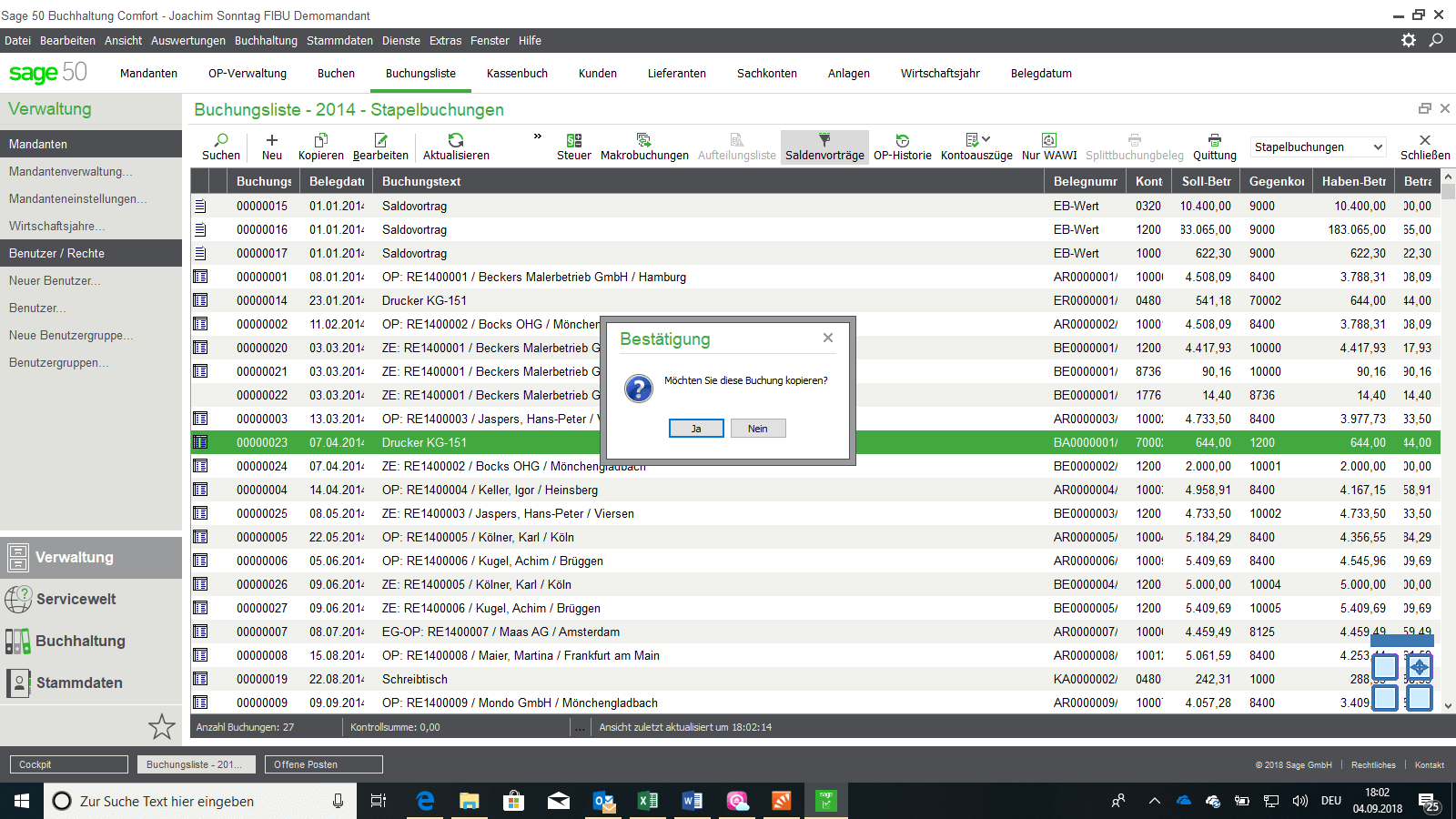Expand the Kontoauszüge dropdown arrow
The image size is (1456, 819).
986,139
